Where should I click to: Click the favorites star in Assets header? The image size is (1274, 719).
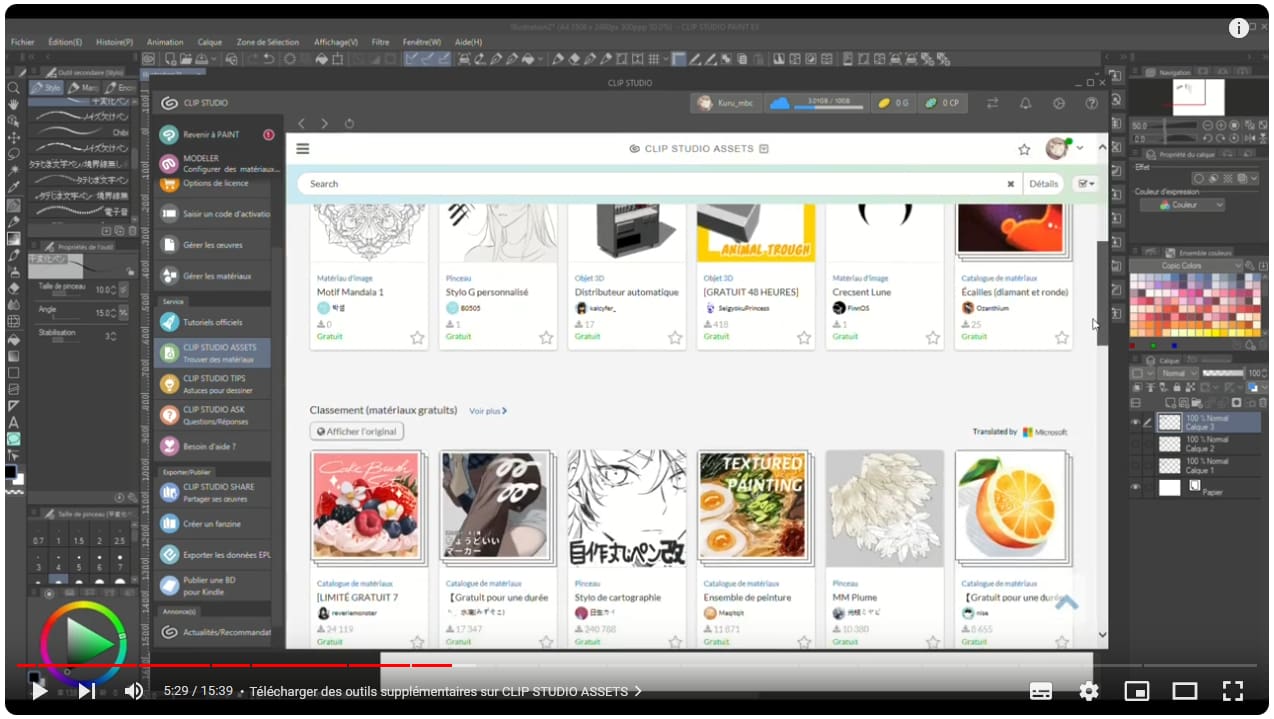(1024, 149)
